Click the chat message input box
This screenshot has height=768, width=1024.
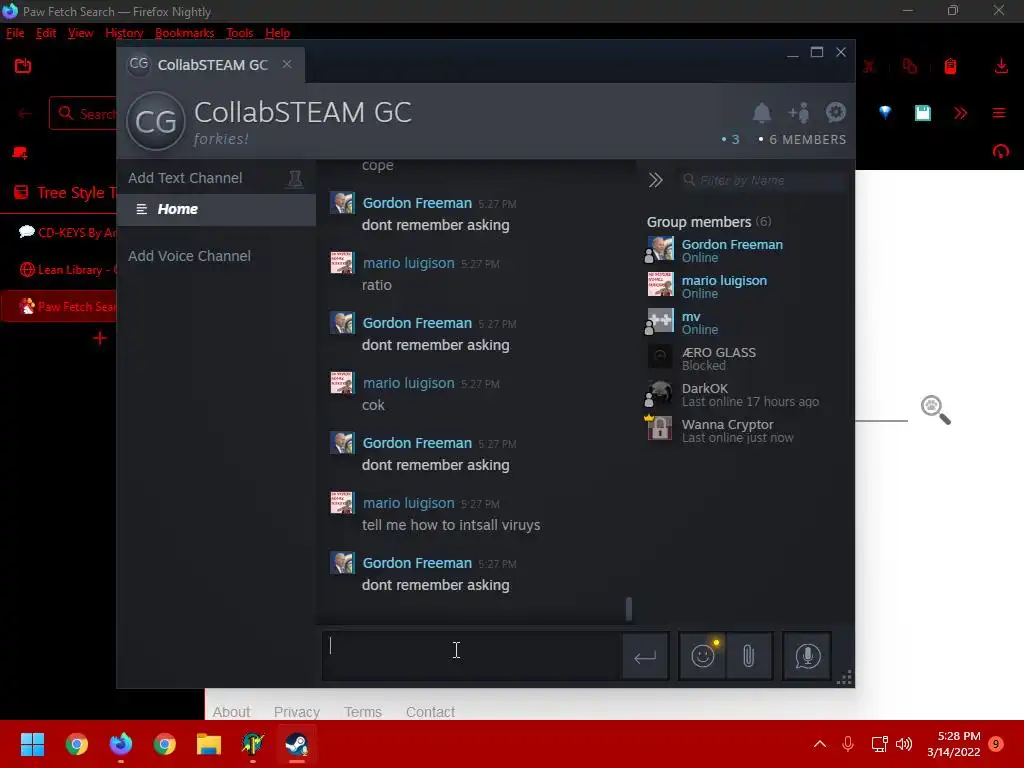pyautogui.click(x=471, y=656)
